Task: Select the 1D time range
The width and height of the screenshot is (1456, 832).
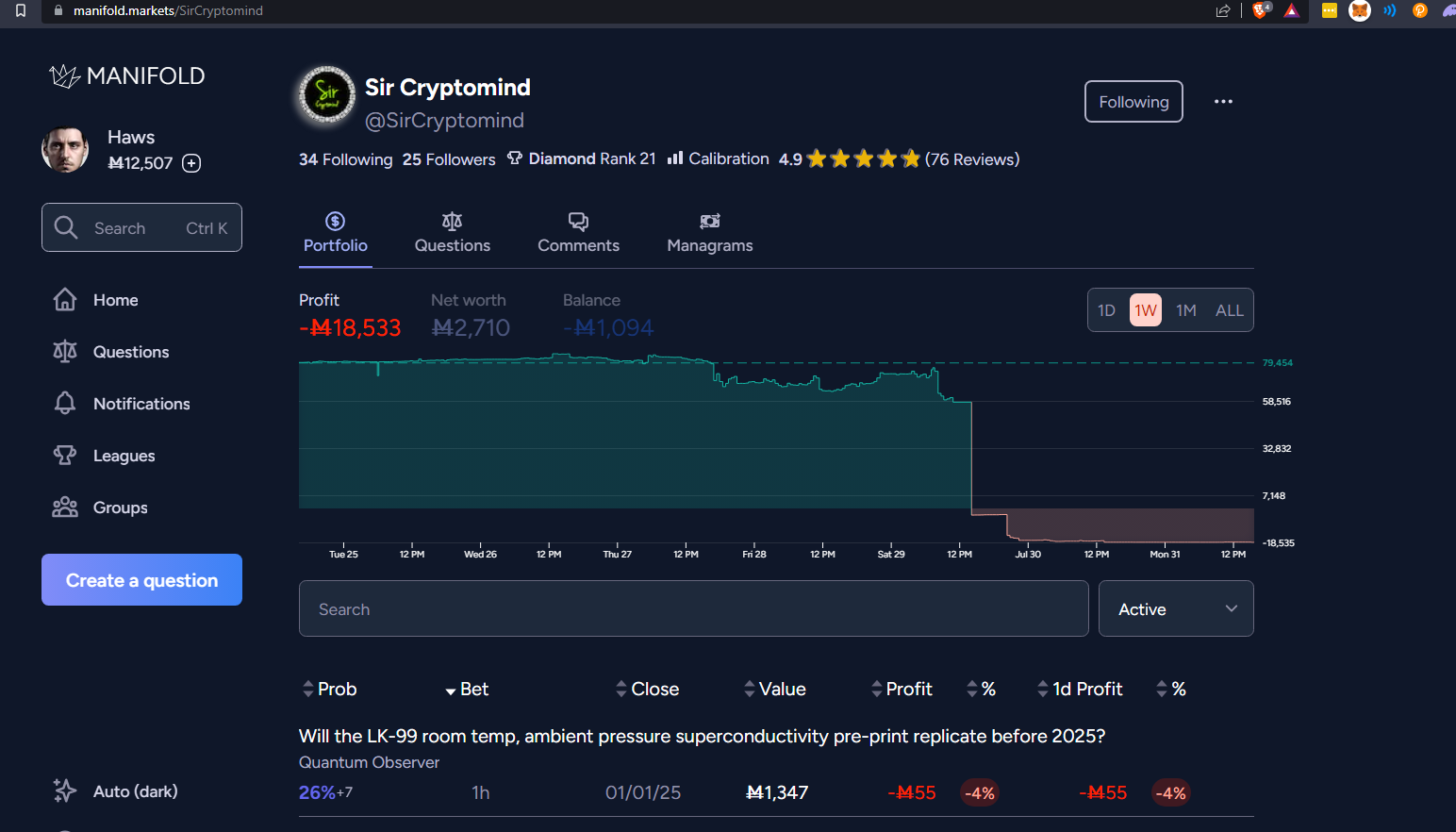Action: click(1106, 310)
